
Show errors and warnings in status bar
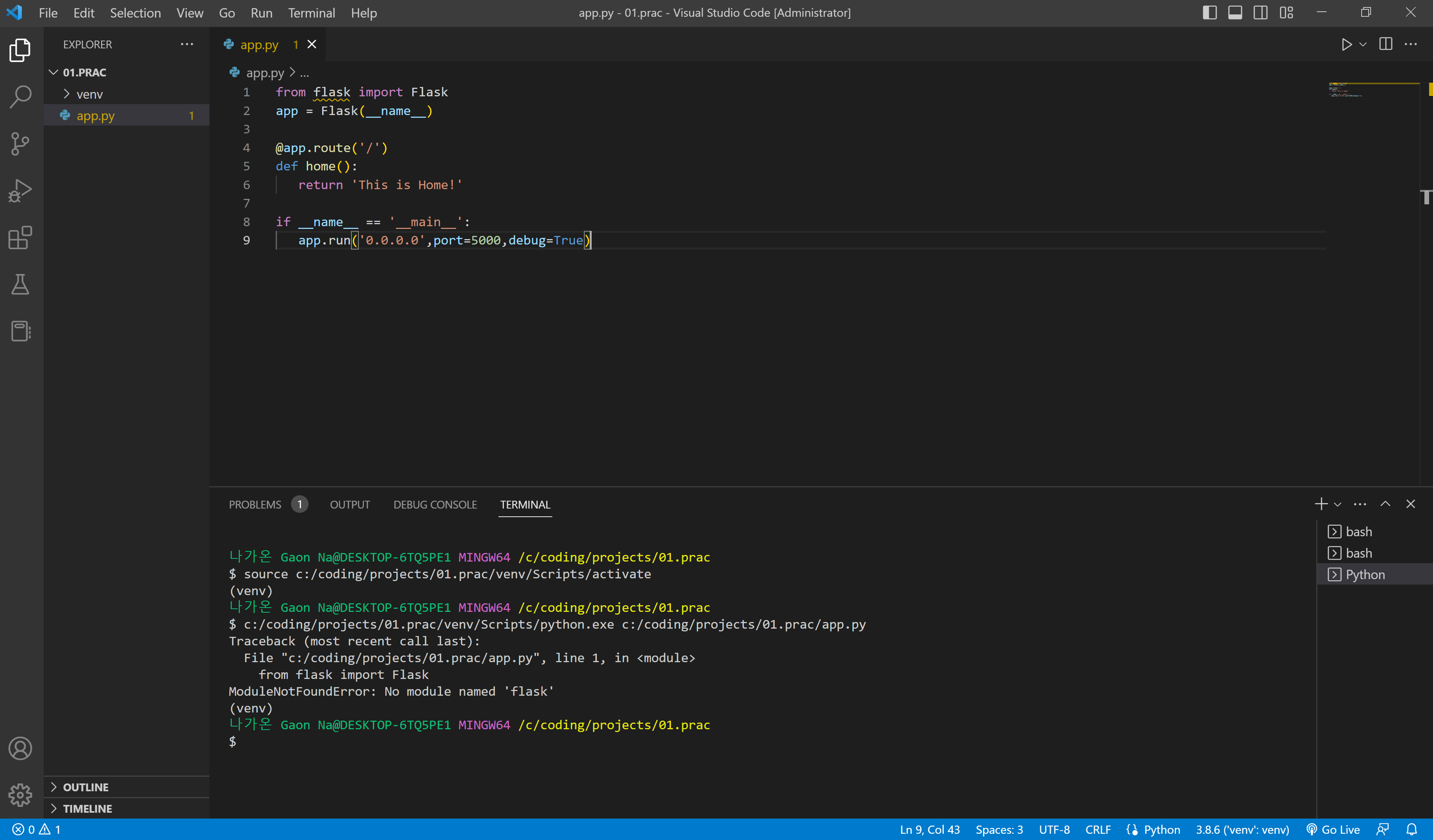pos(36,830)
